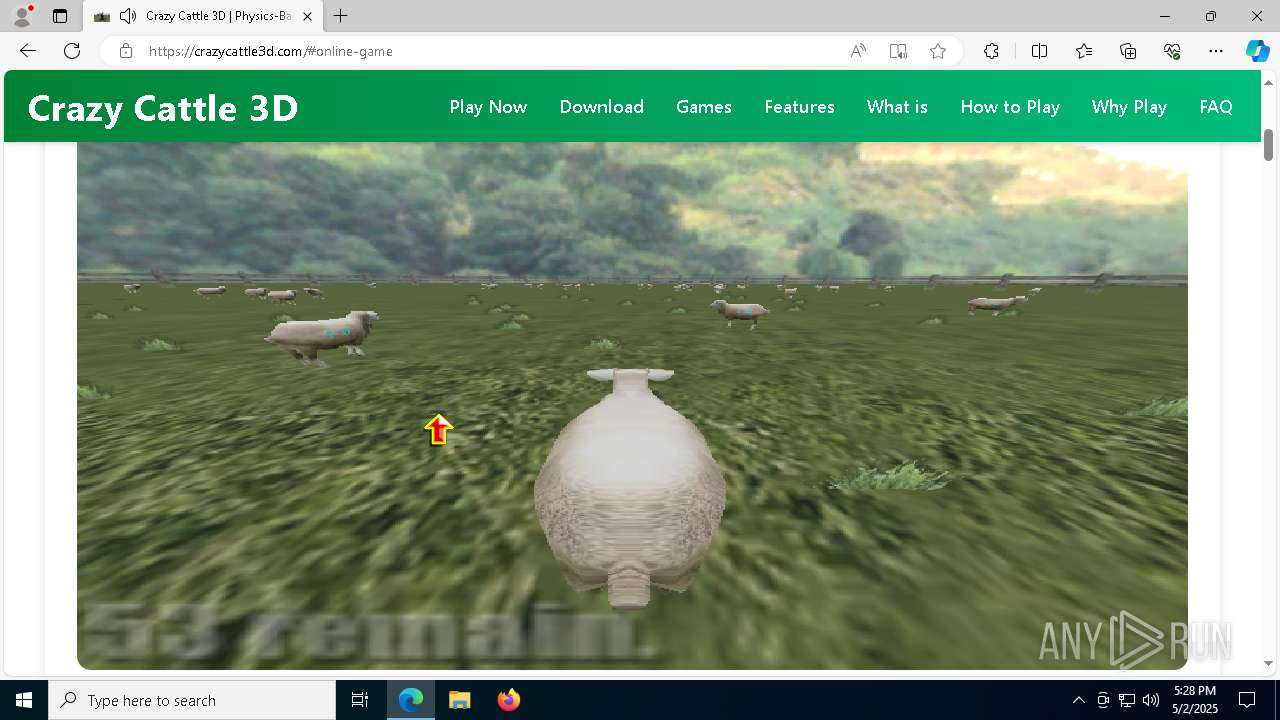Activate Read aloud icon
This screenshot has height=720, width=1280.
(x=858, y=51)
